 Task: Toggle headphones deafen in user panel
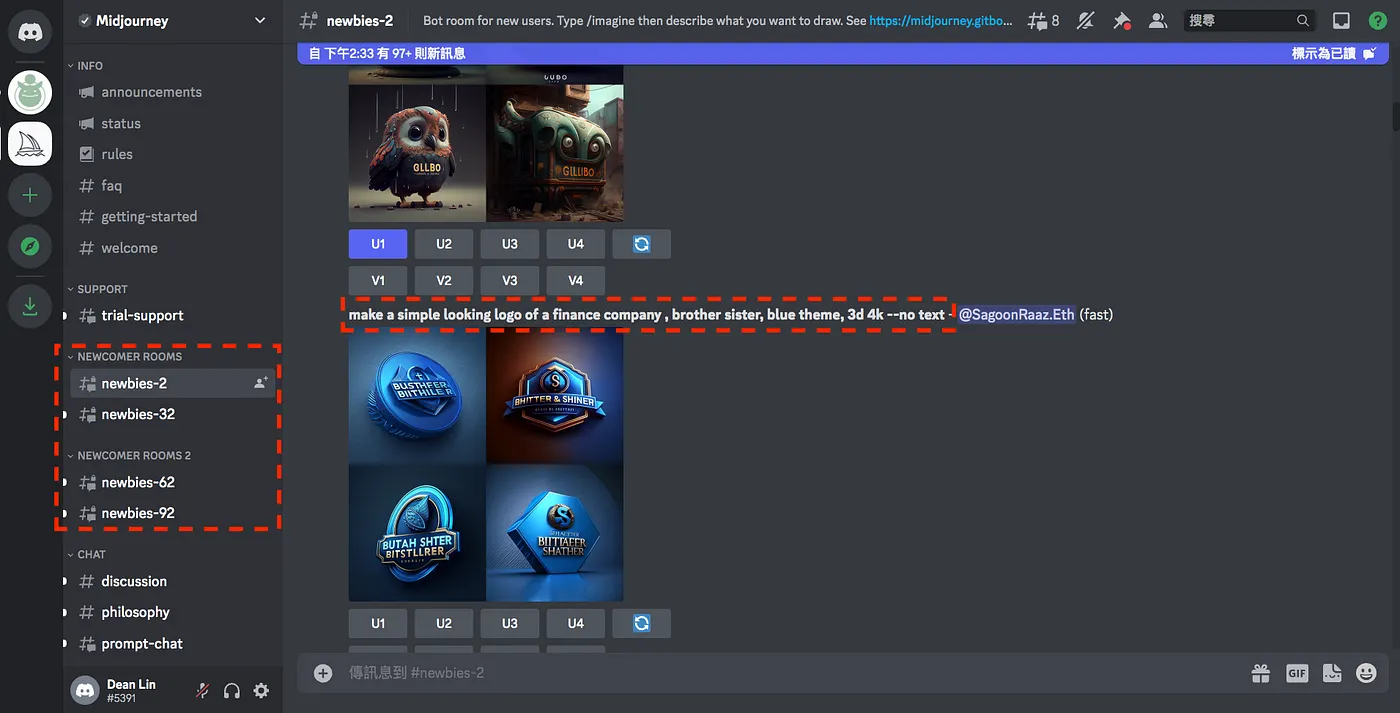(231, 690)
